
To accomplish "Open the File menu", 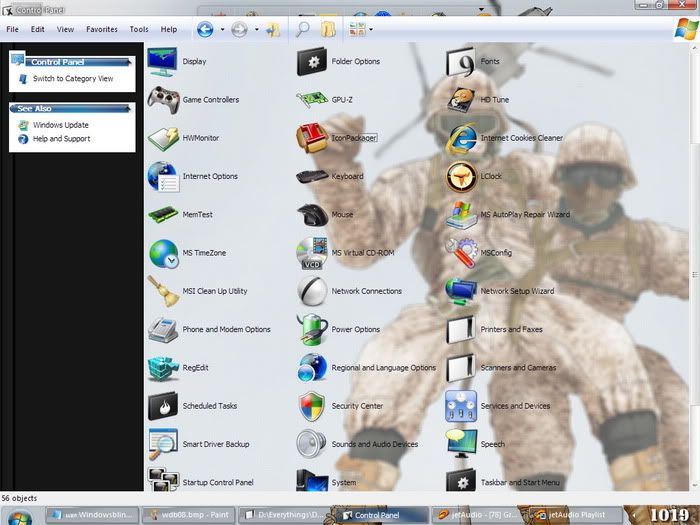I will (x=12, y=29).
